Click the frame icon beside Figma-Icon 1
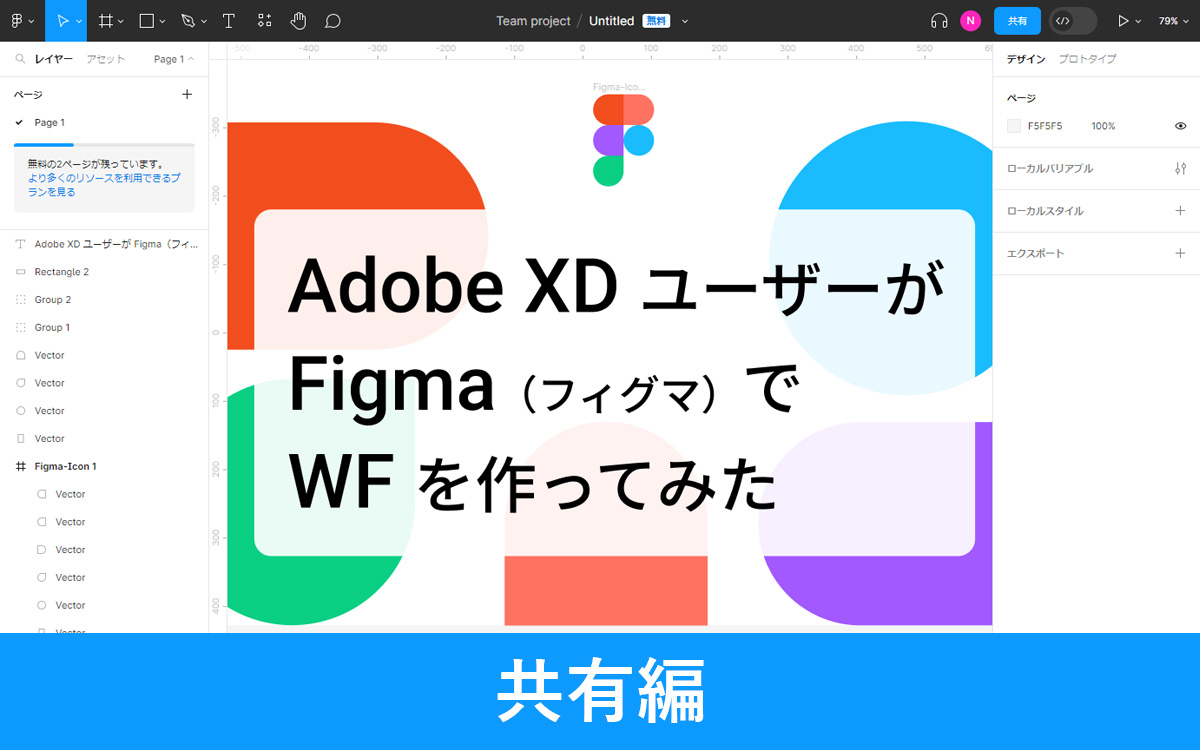 pos(21,466)
